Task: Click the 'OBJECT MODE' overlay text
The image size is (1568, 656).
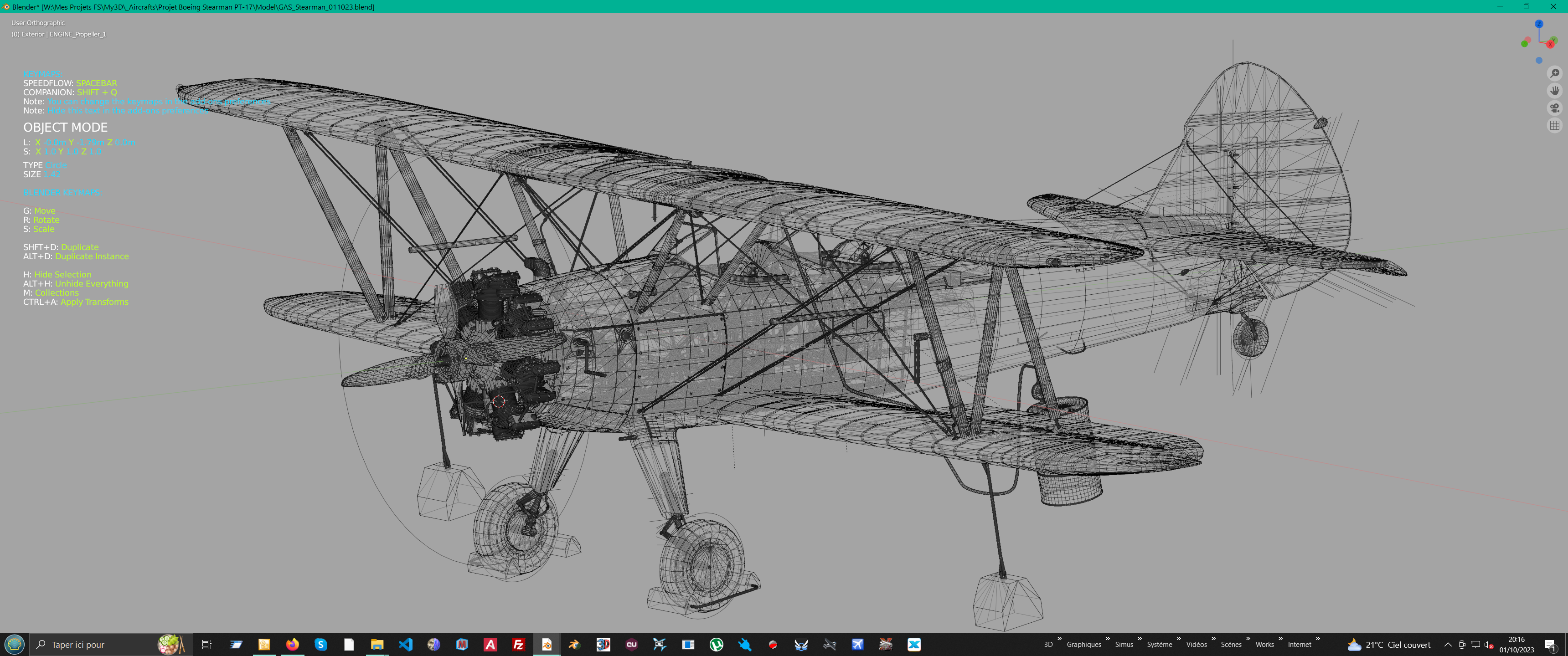Action: click(65, 127)
